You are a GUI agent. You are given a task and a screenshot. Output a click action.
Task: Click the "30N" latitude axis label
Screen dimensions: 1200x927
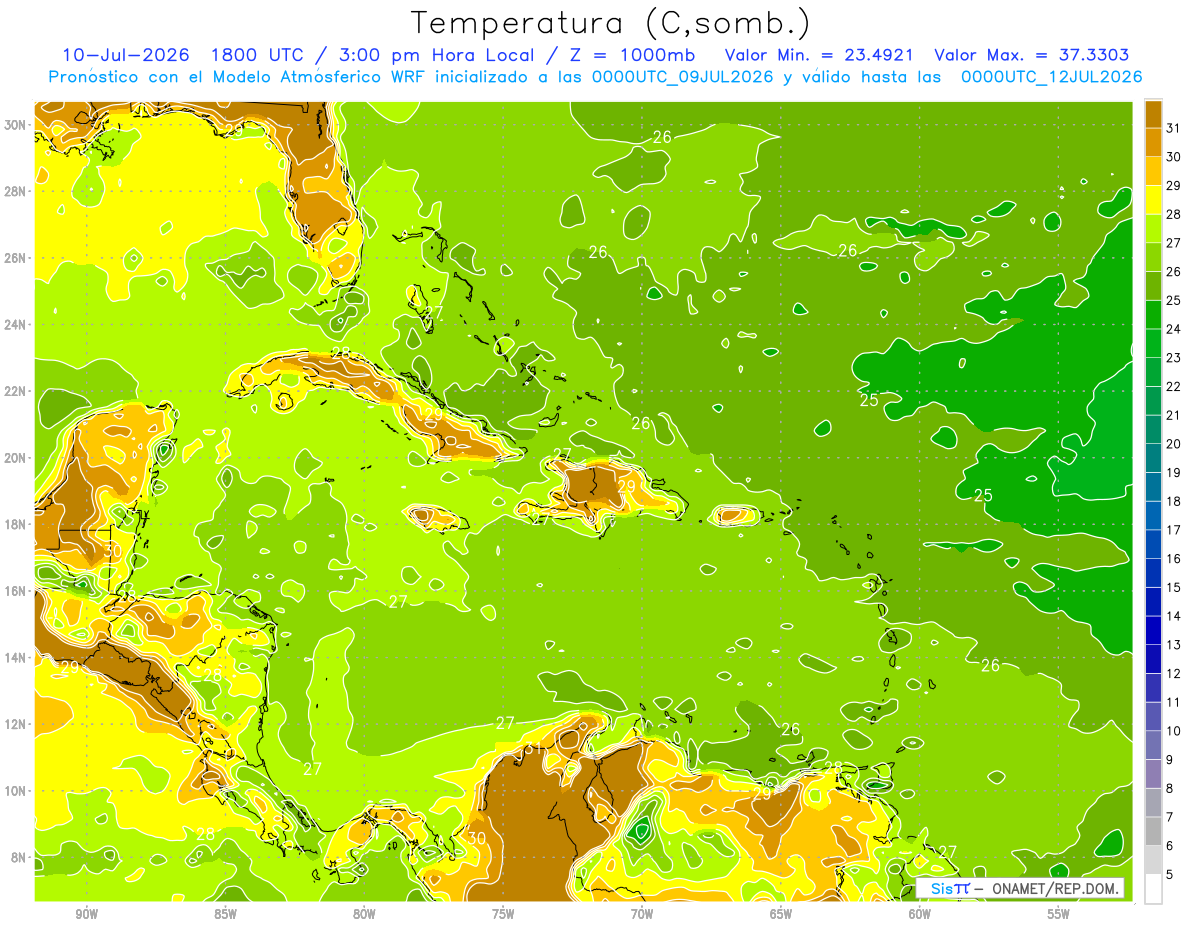[16, 125]
